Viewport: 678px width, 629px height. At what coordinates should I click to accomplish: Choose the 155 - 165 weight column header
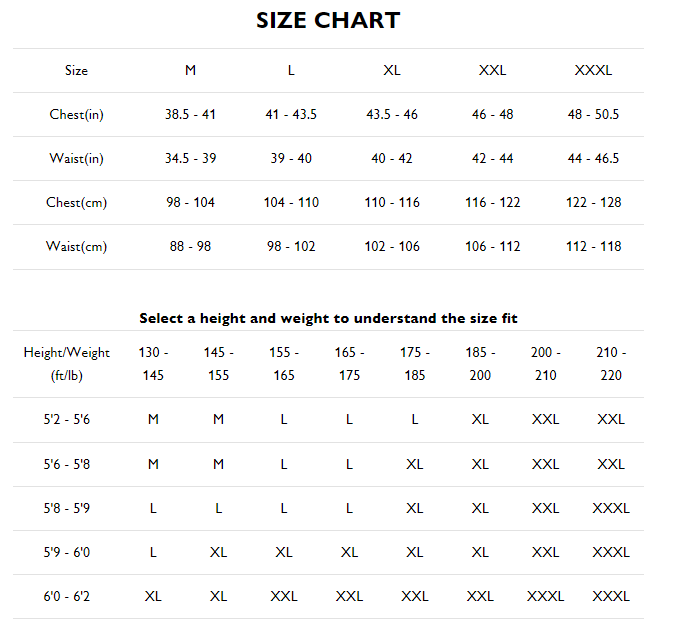(284, 364)
